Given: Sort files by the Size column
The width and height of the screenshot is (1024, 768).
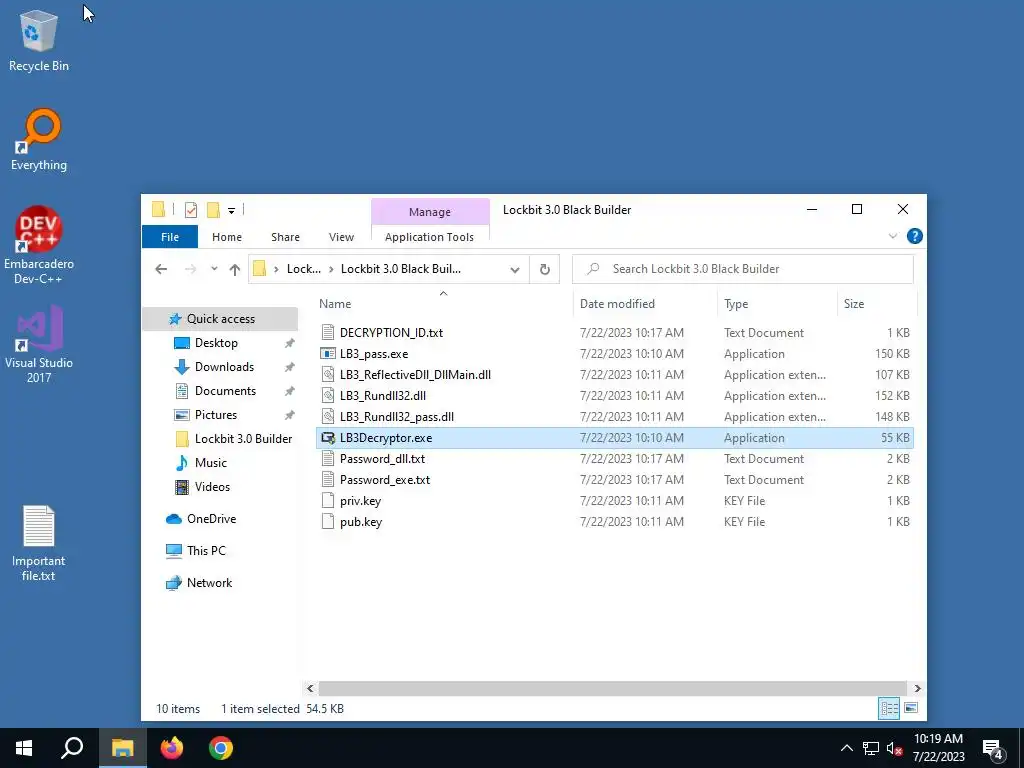Looking at the screenshot, I should (x=876, y=304).
